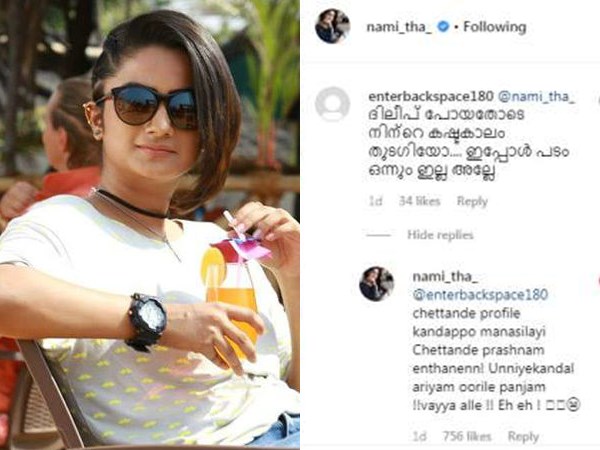600x450 pixels.
Task: Click the woman with sunglasses photo
Action: pyautogui.click(x=150, y=225)
